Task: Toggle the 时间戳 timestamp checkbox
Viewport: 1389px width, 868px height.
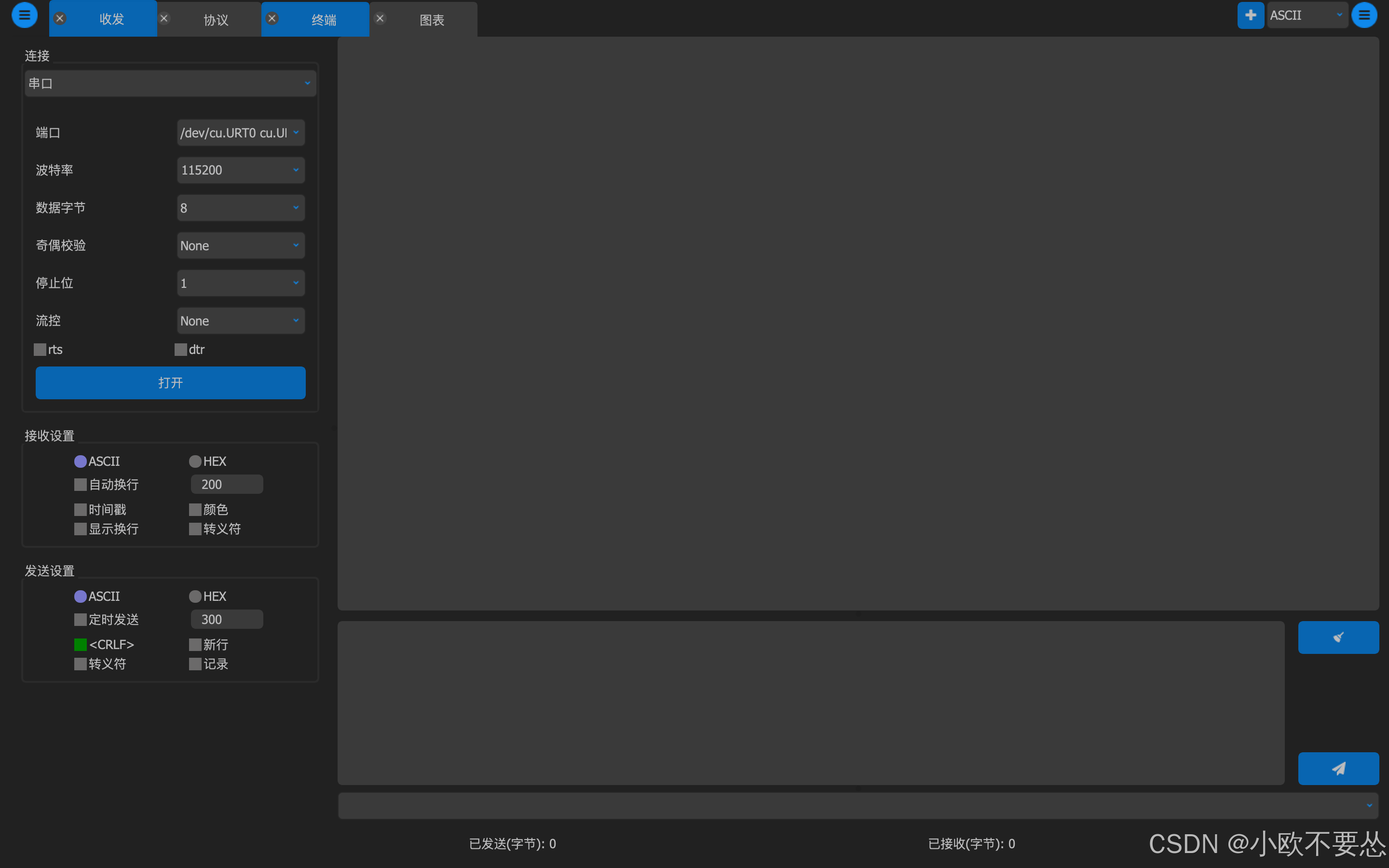Action: point(81,510)
